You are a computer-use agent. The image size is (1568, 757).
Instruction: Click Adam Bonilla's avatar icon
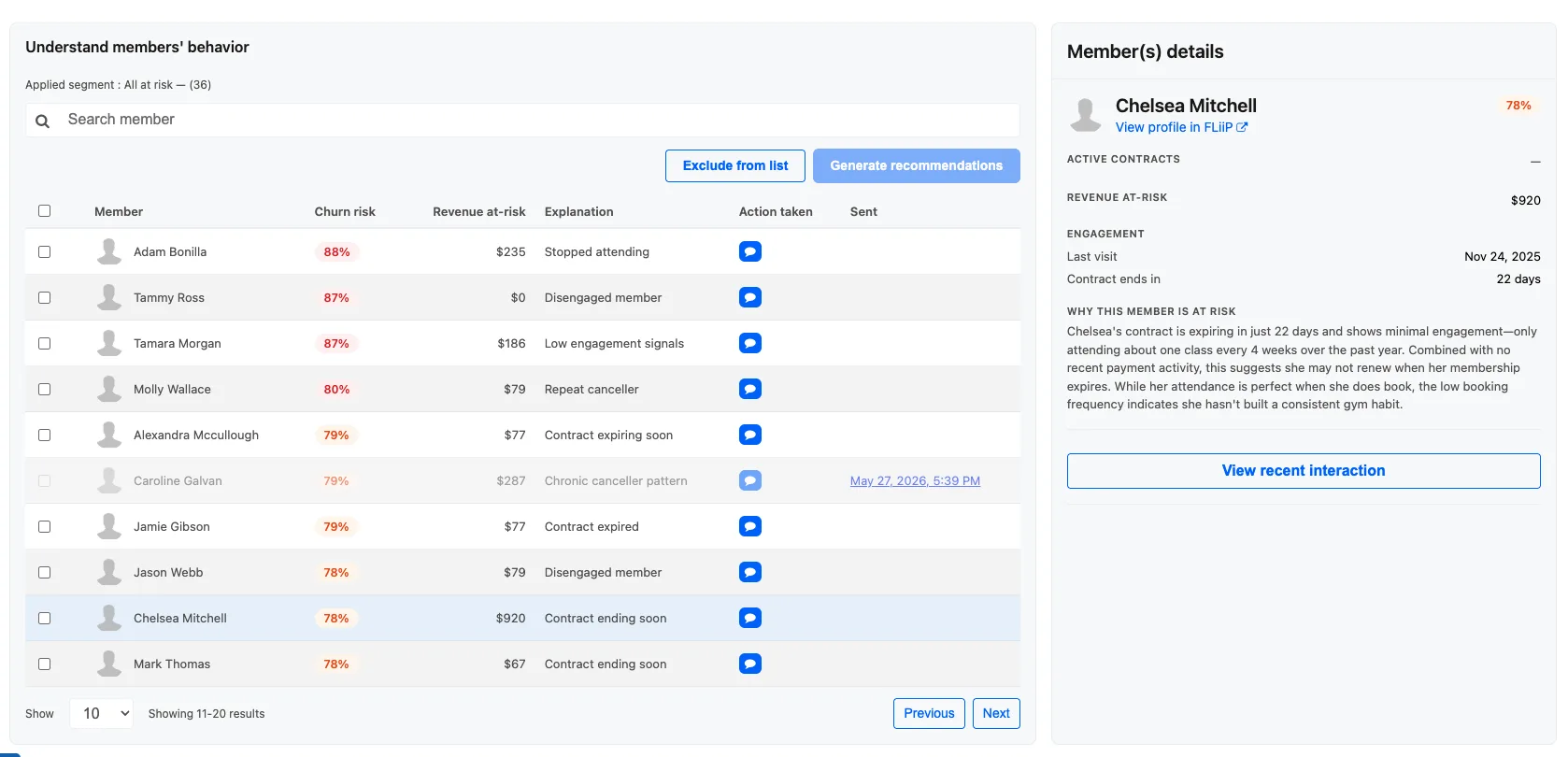pos(109,251)
